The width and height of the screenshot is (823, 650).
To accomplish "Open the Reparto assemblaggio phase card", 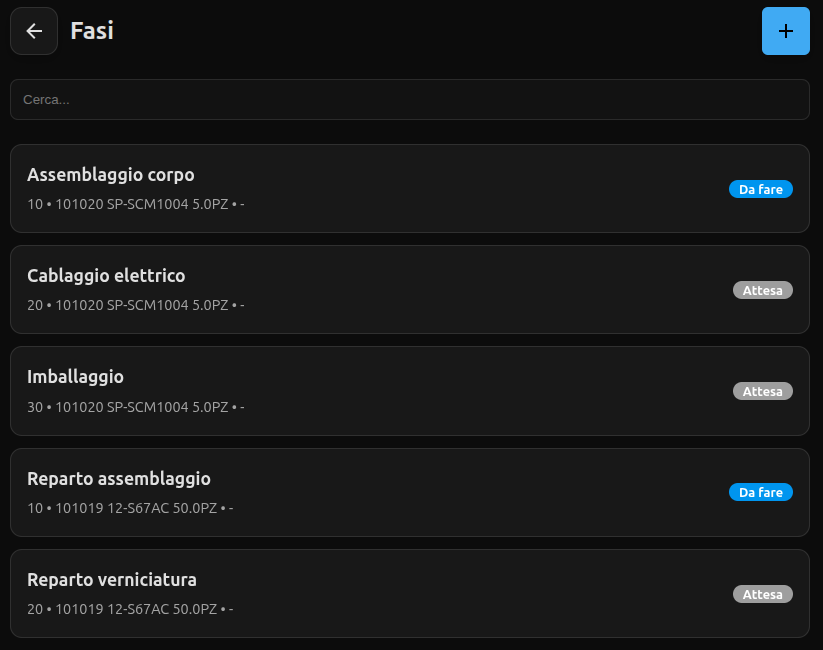I will [x=409, y=492].
